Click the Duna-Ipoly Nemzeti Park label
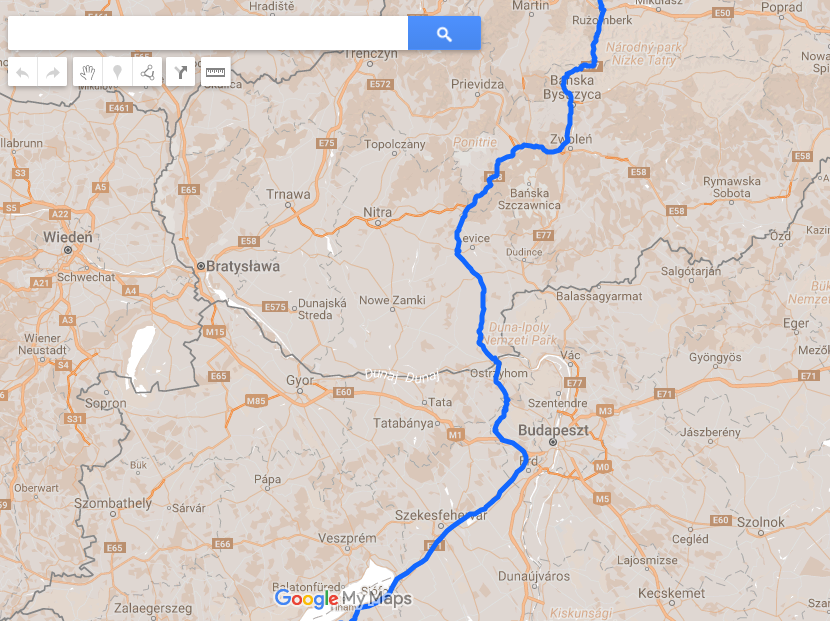Viewport: 830px width, 621px height. [520, 334]
